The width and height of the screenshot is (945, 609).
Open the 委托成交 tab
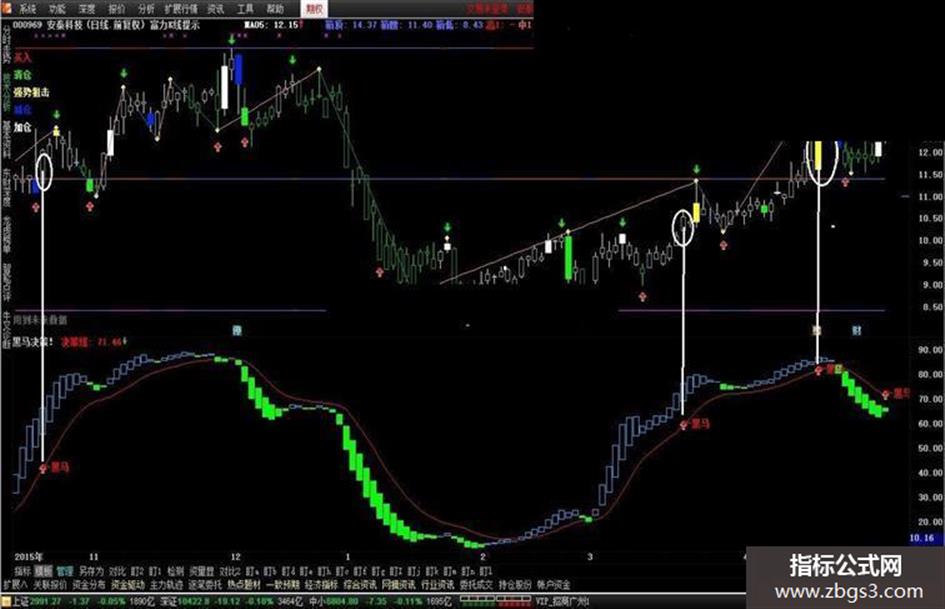coord(476,584)
